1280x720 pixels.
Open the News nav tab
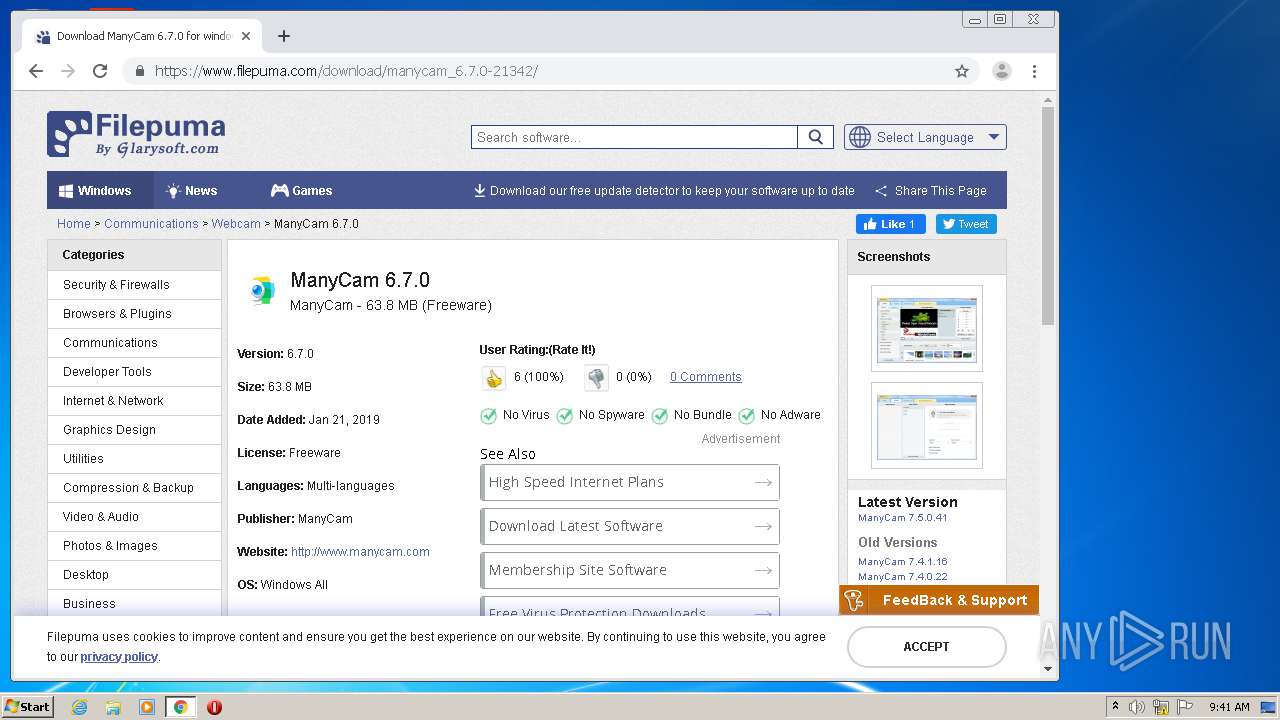[x=191, y=190]
